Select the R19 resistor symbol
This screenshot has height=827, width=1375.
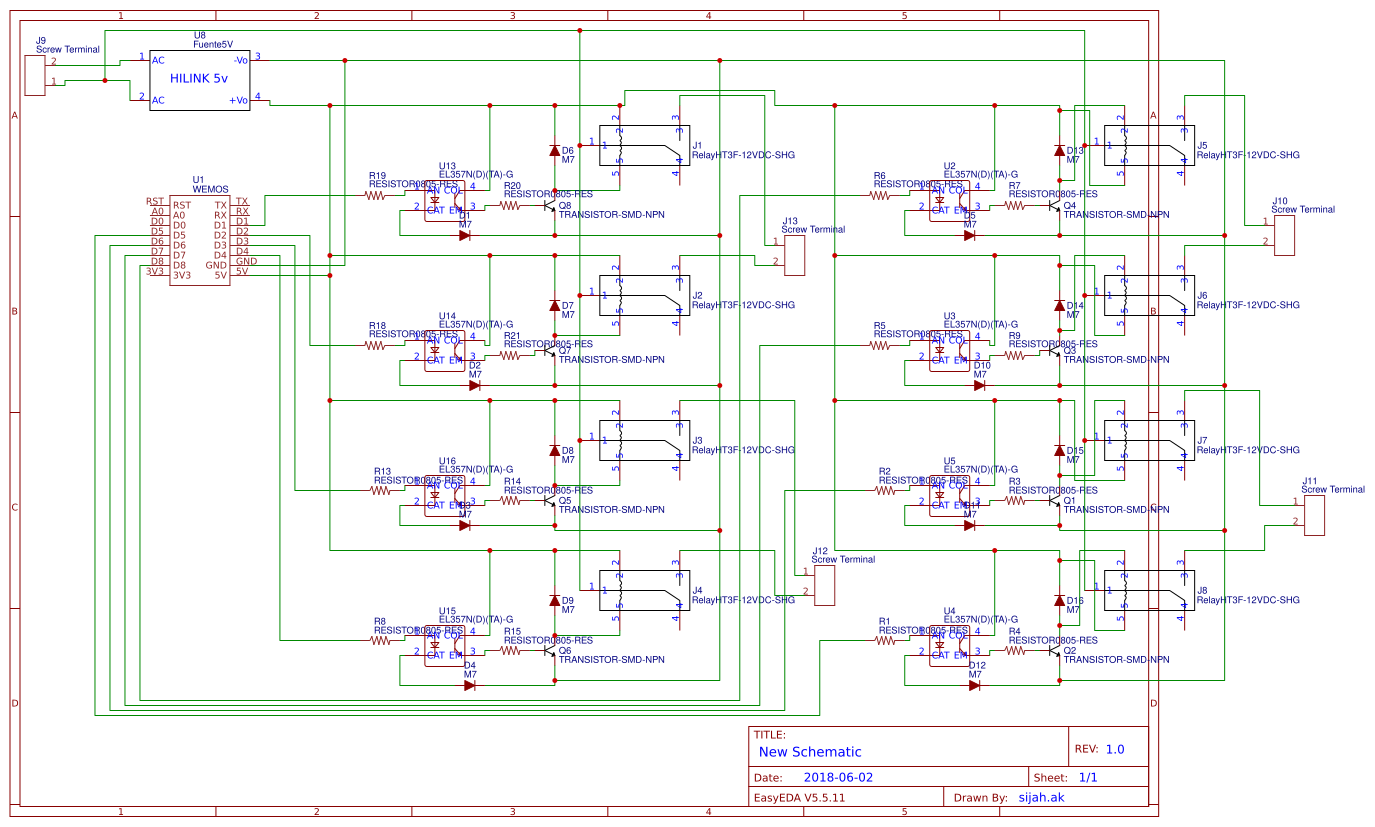pyautogui.click(x=375, y=195)
